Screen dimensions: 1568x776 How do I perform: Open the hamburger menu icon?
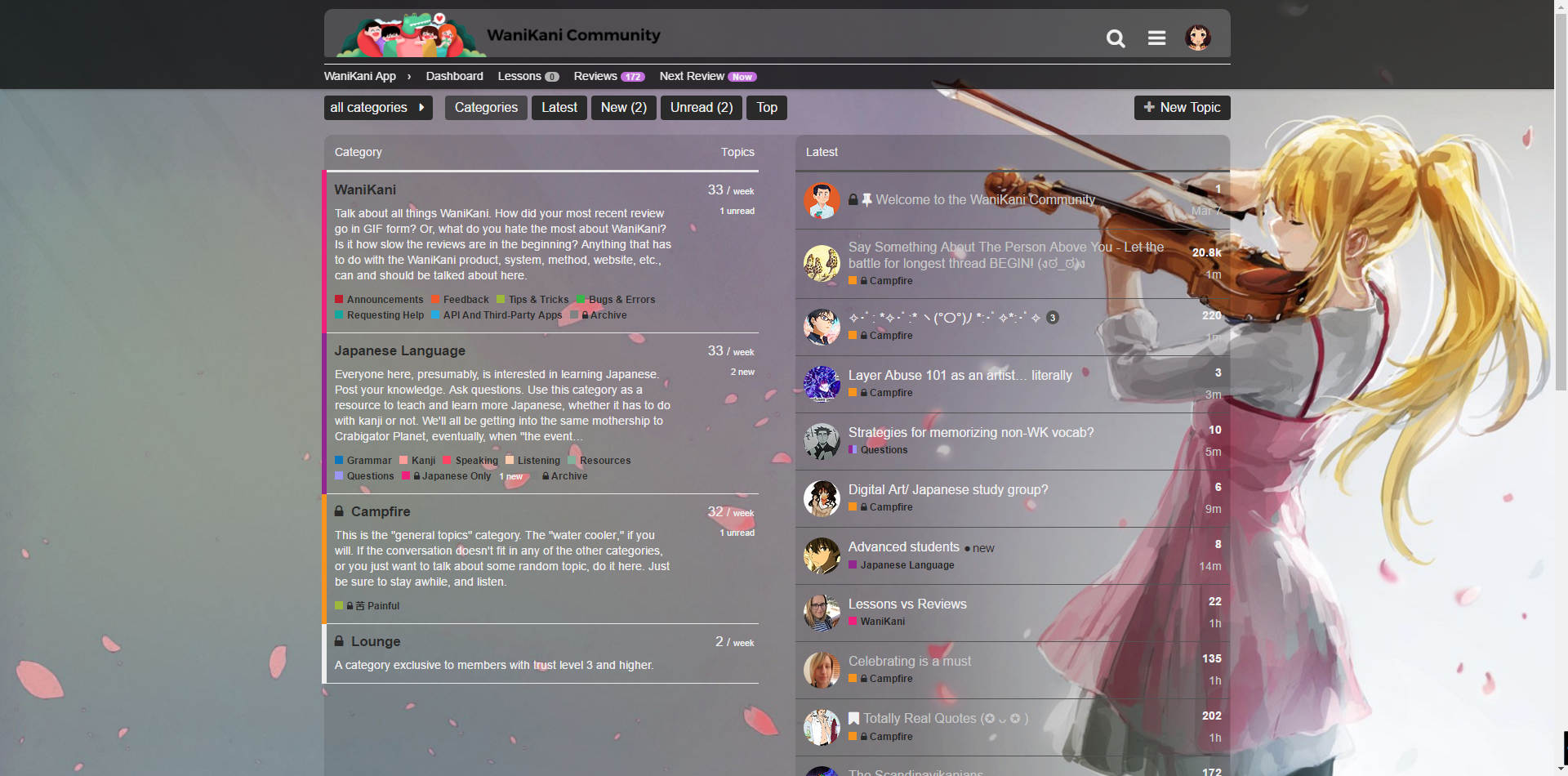[1156, 38]
